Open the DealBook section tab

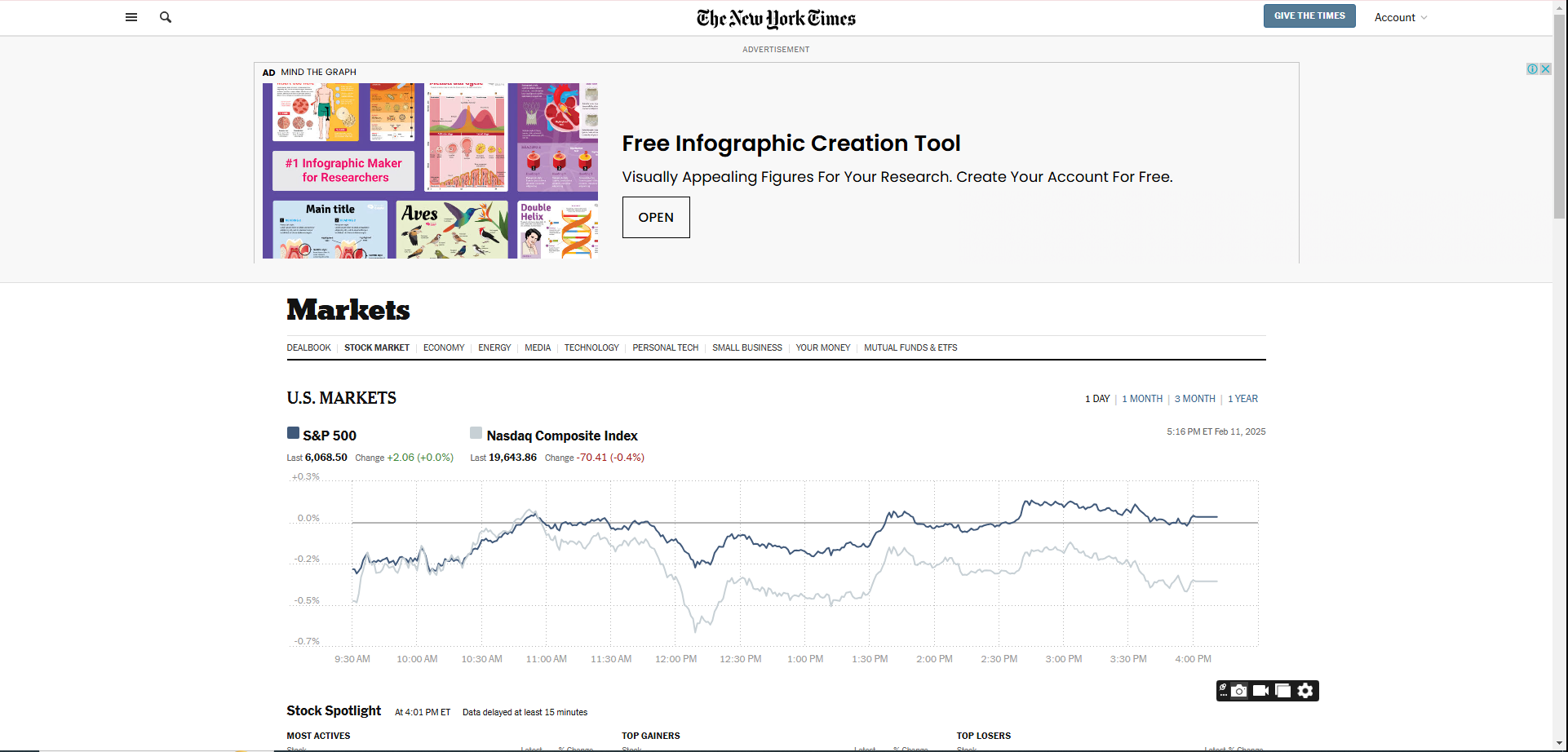[x=308, y=347]
